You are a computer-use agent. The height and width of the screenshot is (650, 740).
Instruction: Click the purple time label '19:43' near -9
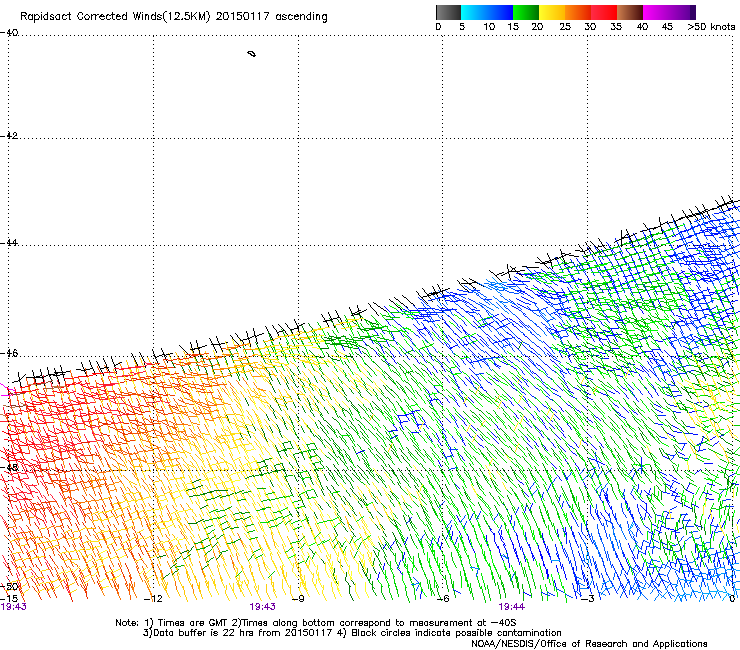[262, 607]
